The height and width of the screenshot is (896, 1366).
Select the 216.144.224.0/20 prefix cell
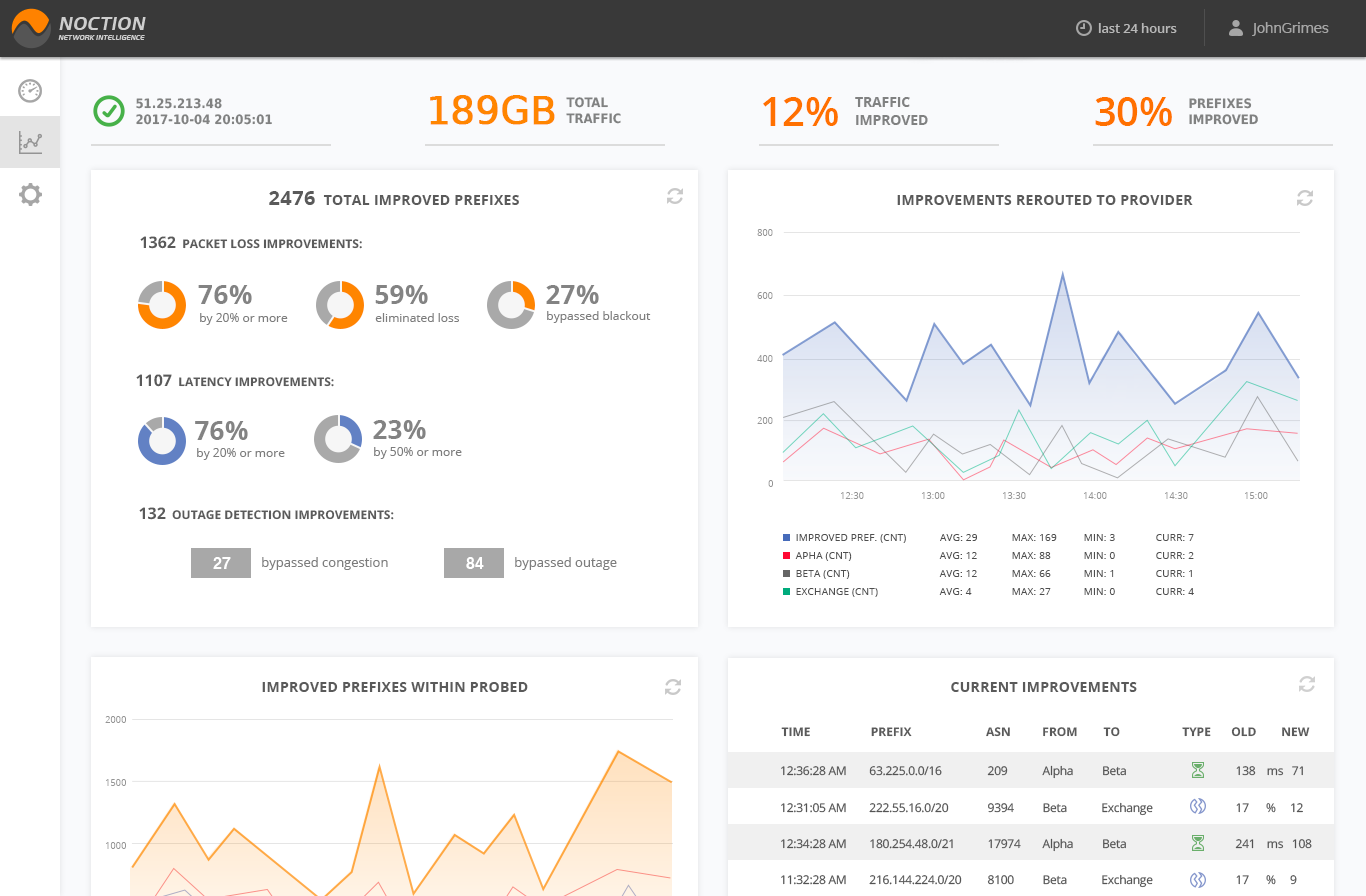[x=915, y=879]
